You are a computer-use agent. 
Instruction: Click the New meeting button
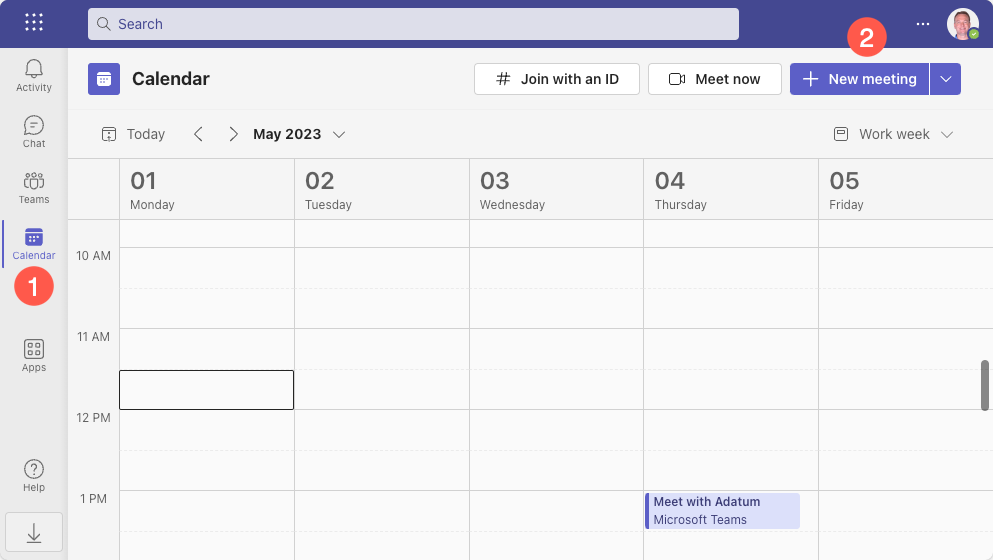pyautogui.click(x=860, y=79)
